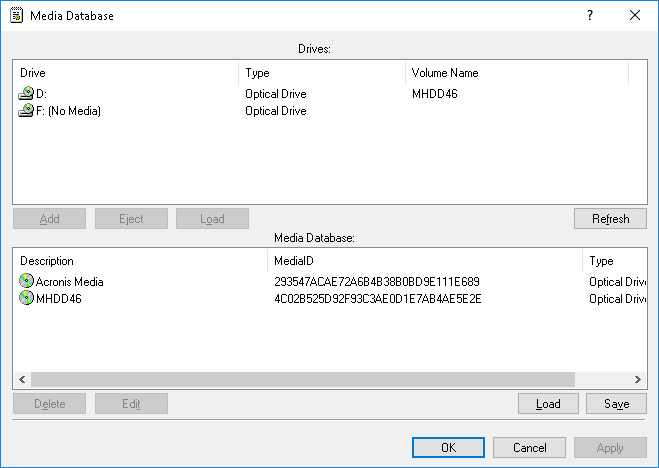The image size is (659, 468).
Task: Click the help question mark button
Action: pyautogui.click(x=590, y=15)
